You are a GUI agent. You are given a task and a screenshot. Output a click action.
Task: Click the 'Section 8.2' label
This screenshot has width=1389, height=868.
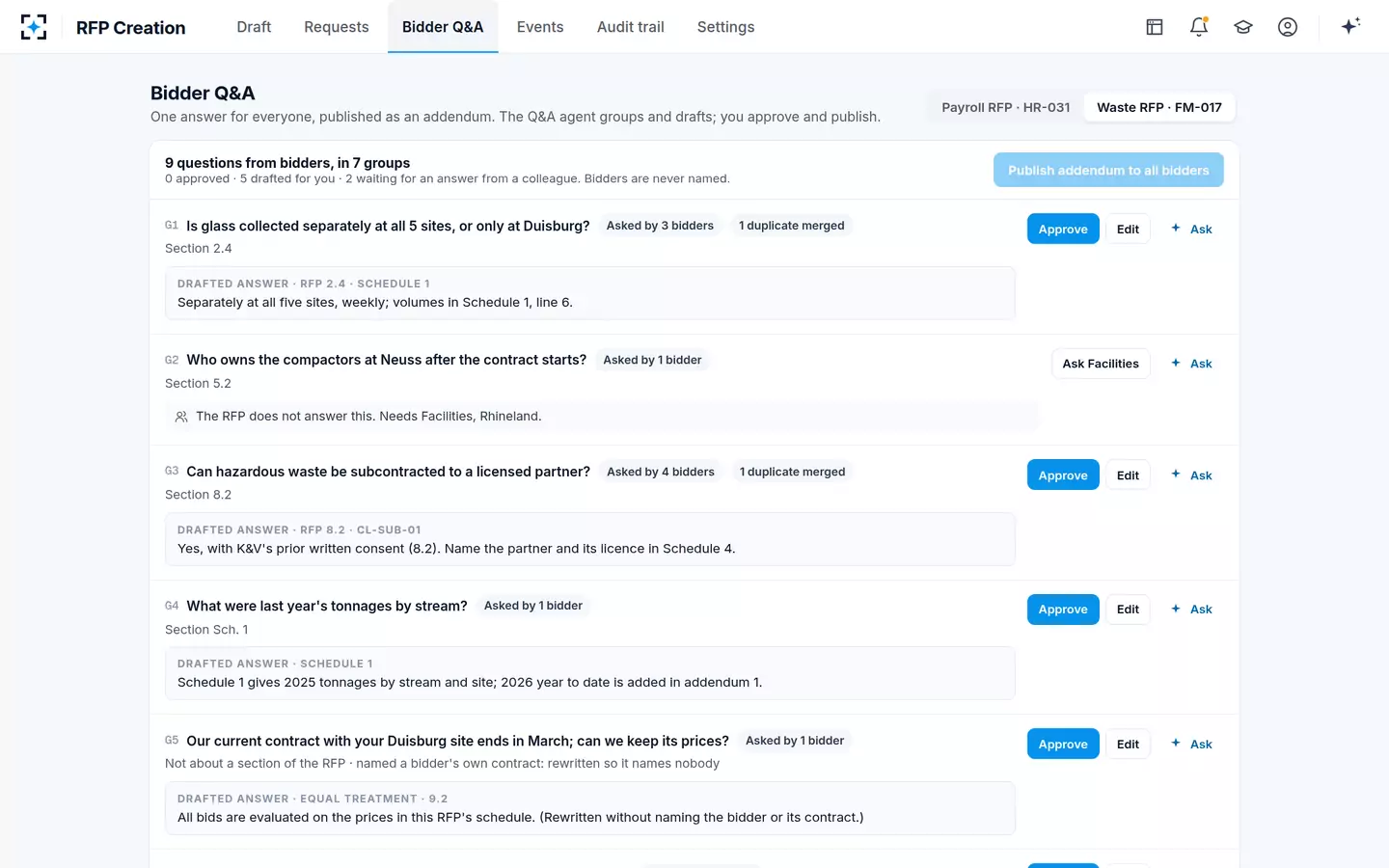(x=198, y=495)
